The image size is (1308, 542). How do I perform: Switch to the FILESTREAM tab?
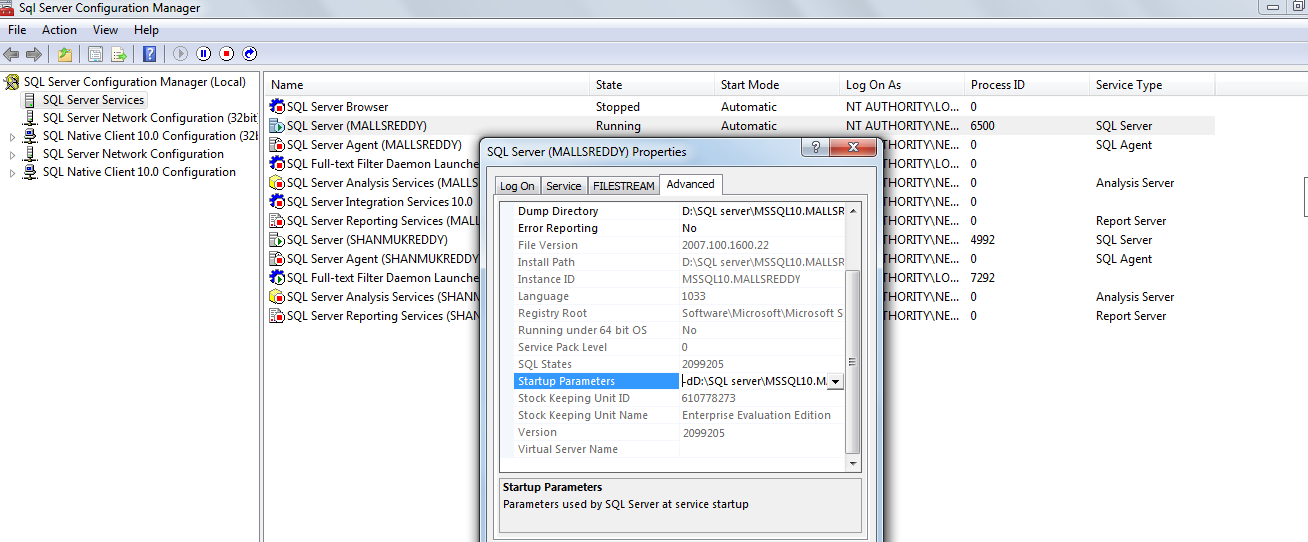[x=623, y=186]
